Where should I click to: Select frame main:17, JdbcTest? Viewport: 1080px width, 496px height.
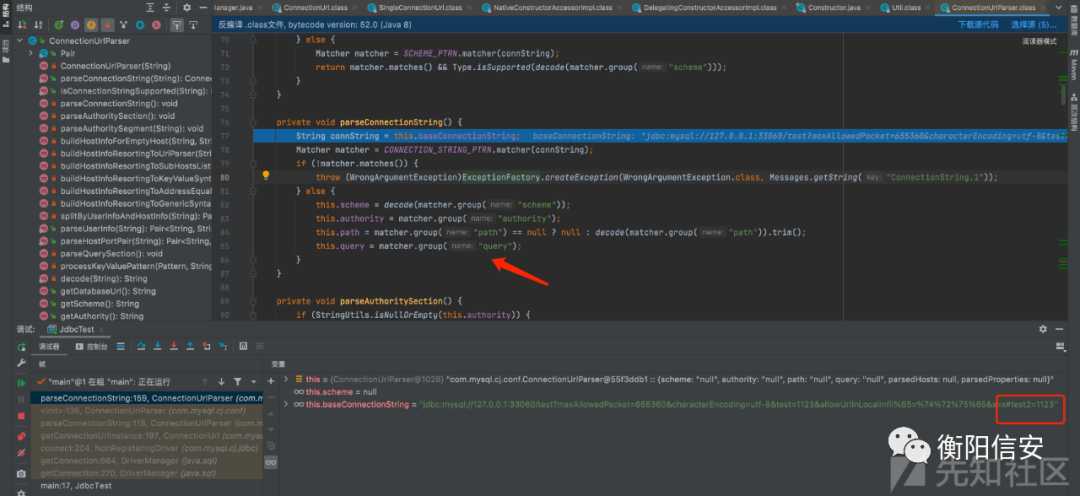click(147, 486)
